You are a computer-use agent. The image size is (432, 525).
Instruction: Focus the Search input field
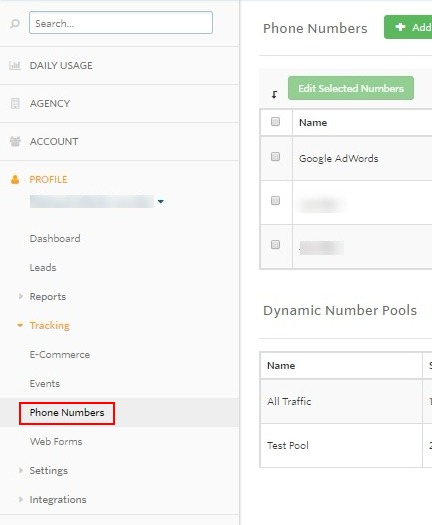[121, 23]
